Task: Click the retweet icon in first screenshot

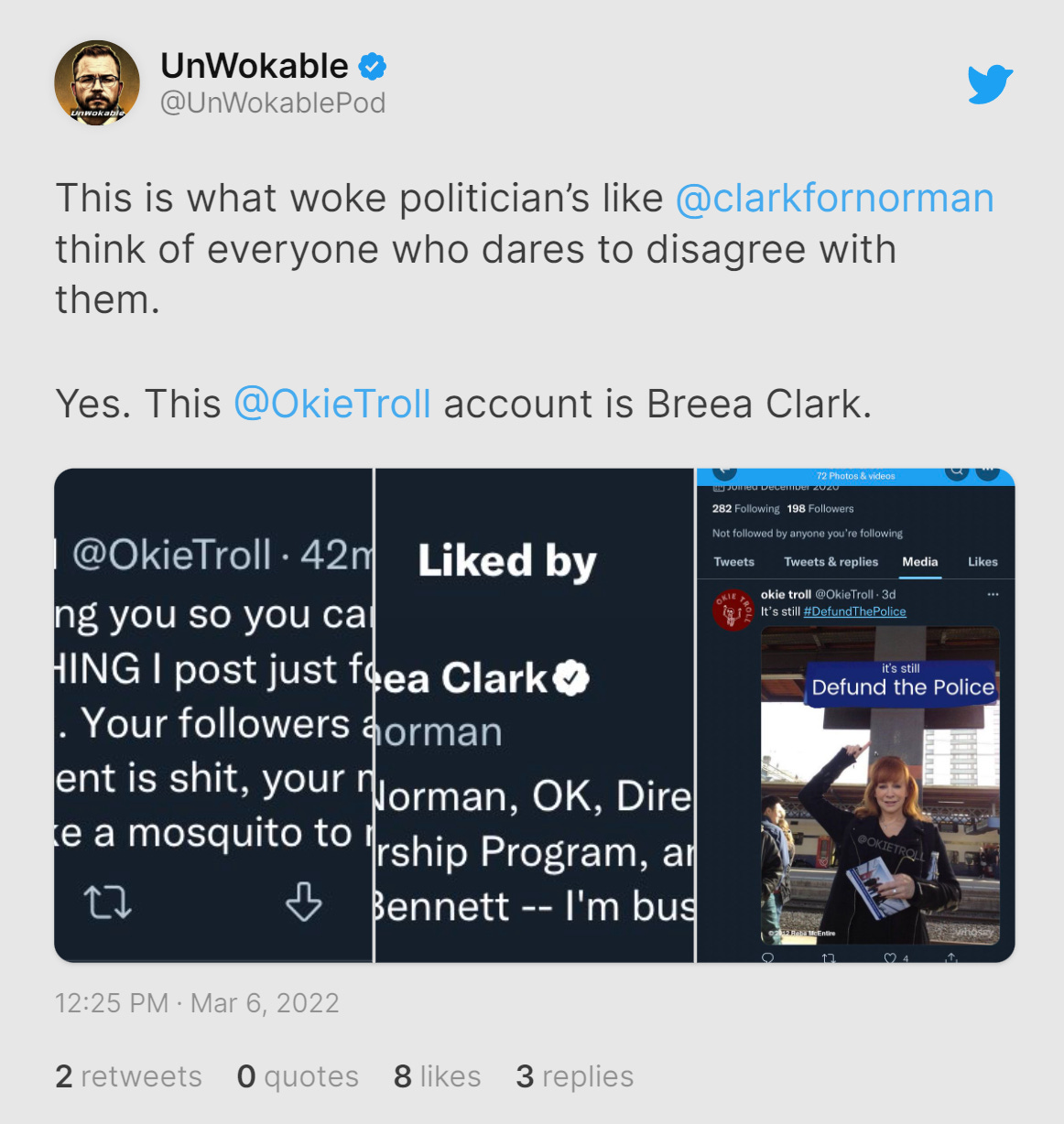Action: tap(108, 902)
